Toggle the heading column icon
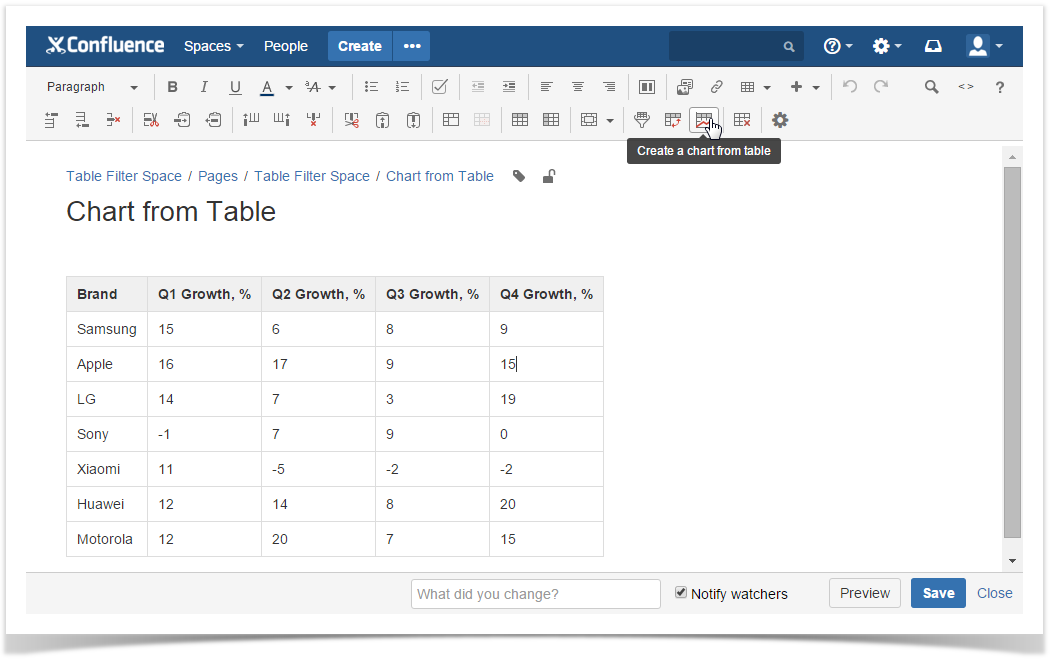 pos(551,121)
